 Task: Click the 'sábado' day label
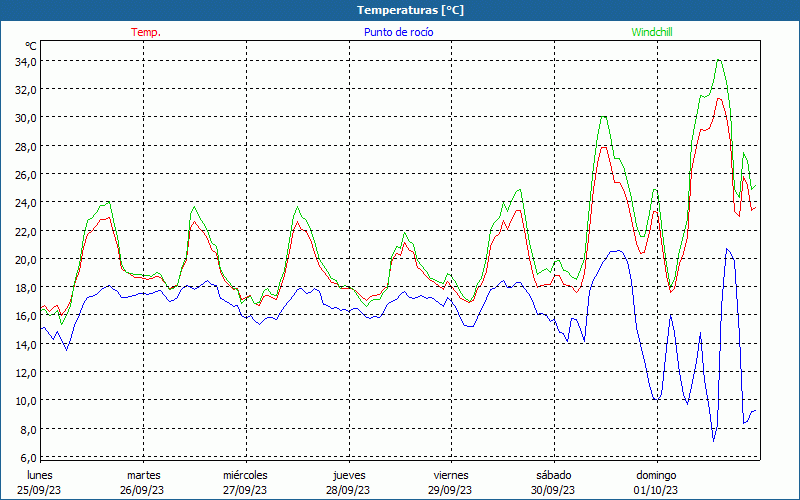[554, 475]
